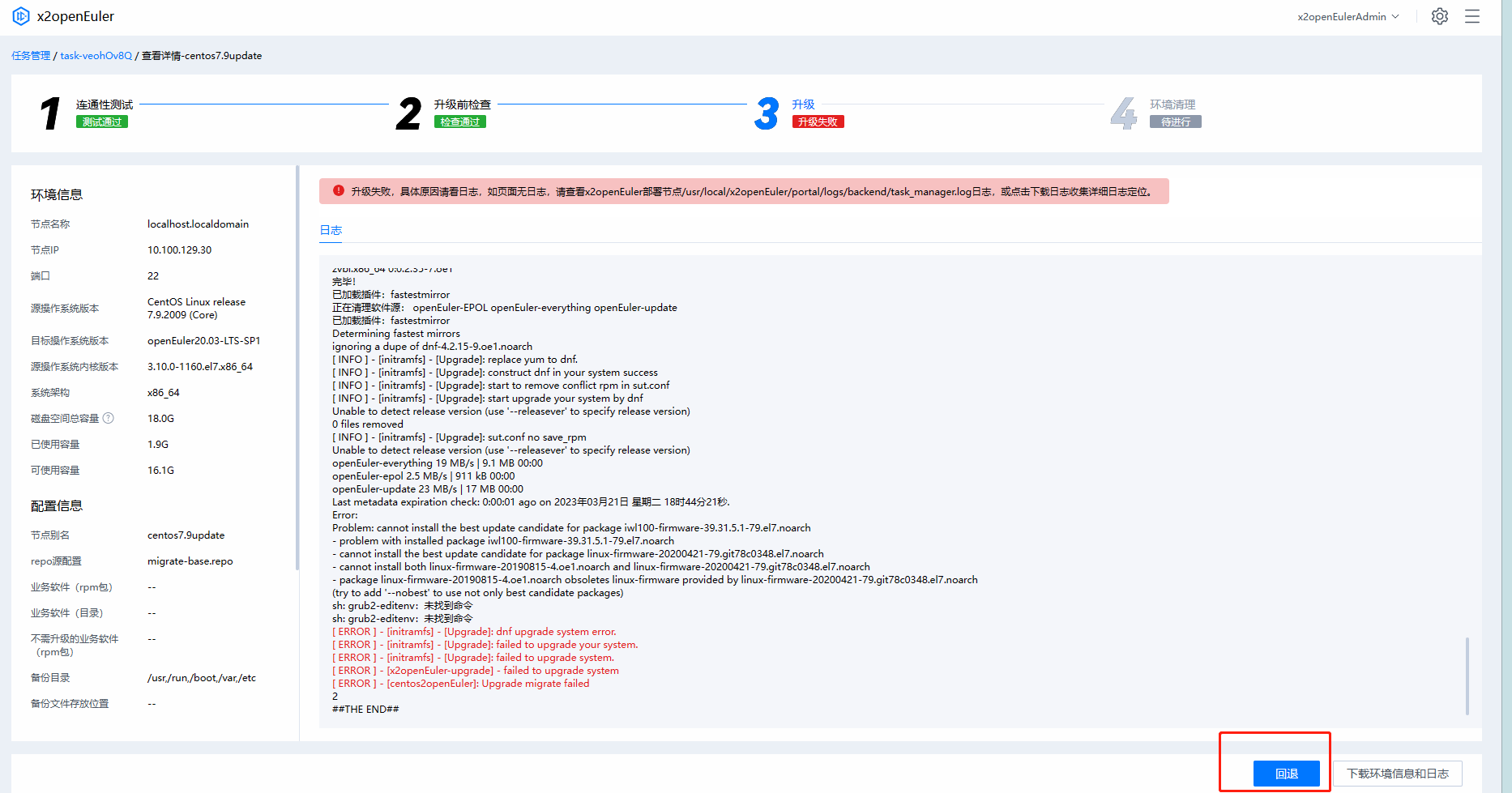Open the settings gear icon
Screen dimensions: 1512x793
[1439, 16]
